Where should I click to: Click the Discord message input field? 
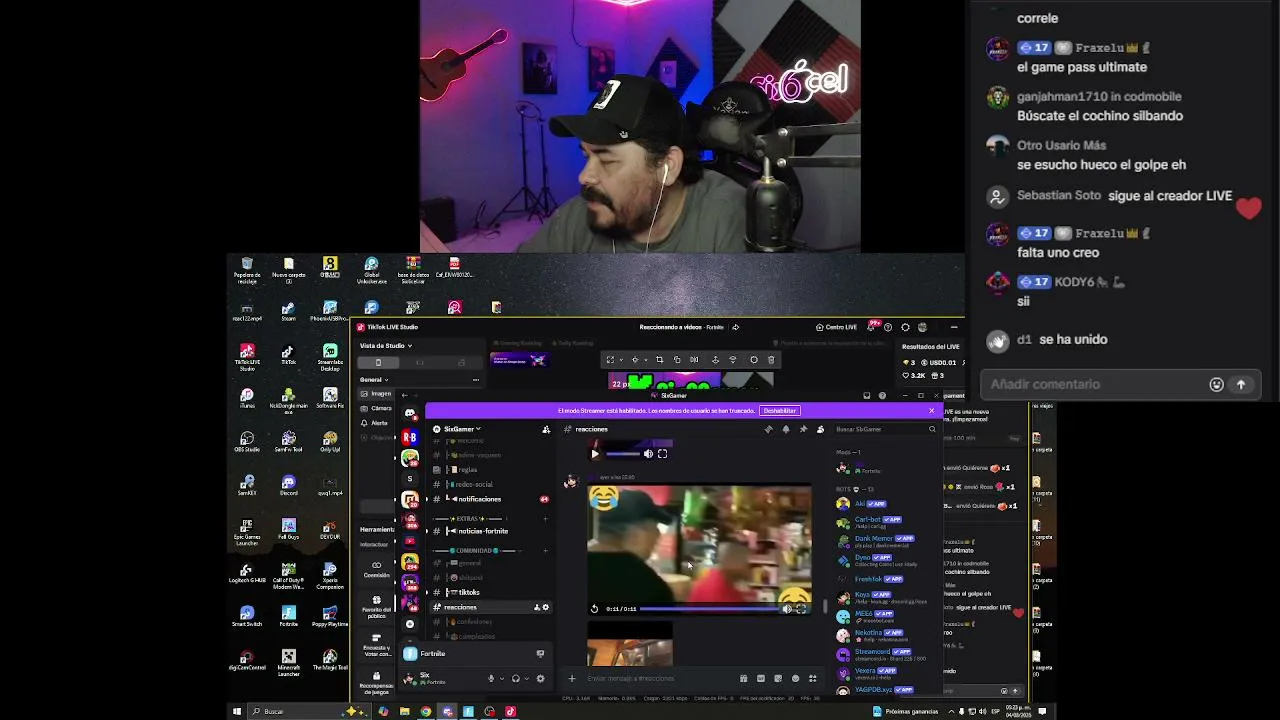(x=660, y=678)
